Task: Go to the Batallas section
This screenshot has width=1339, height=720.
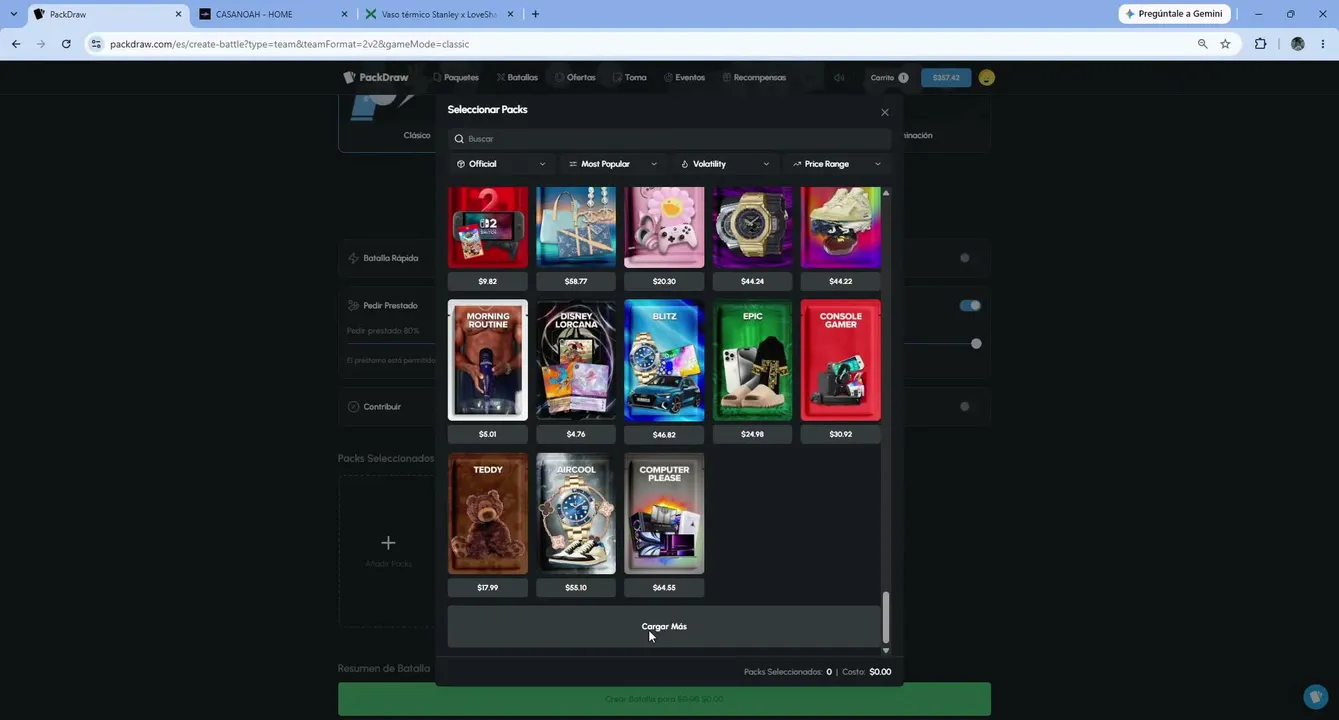Action: [517, 77]
